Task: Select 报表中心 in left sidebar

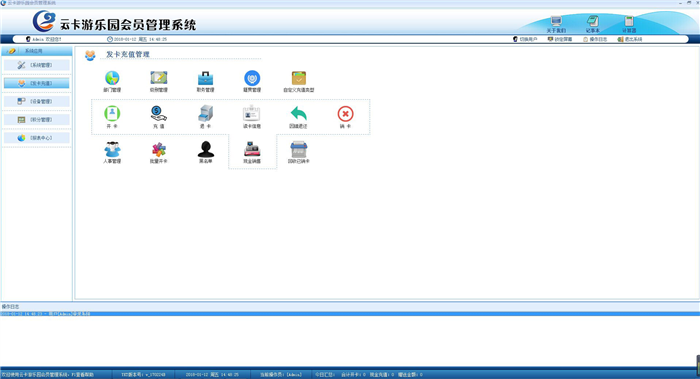Action: point(37,138)
